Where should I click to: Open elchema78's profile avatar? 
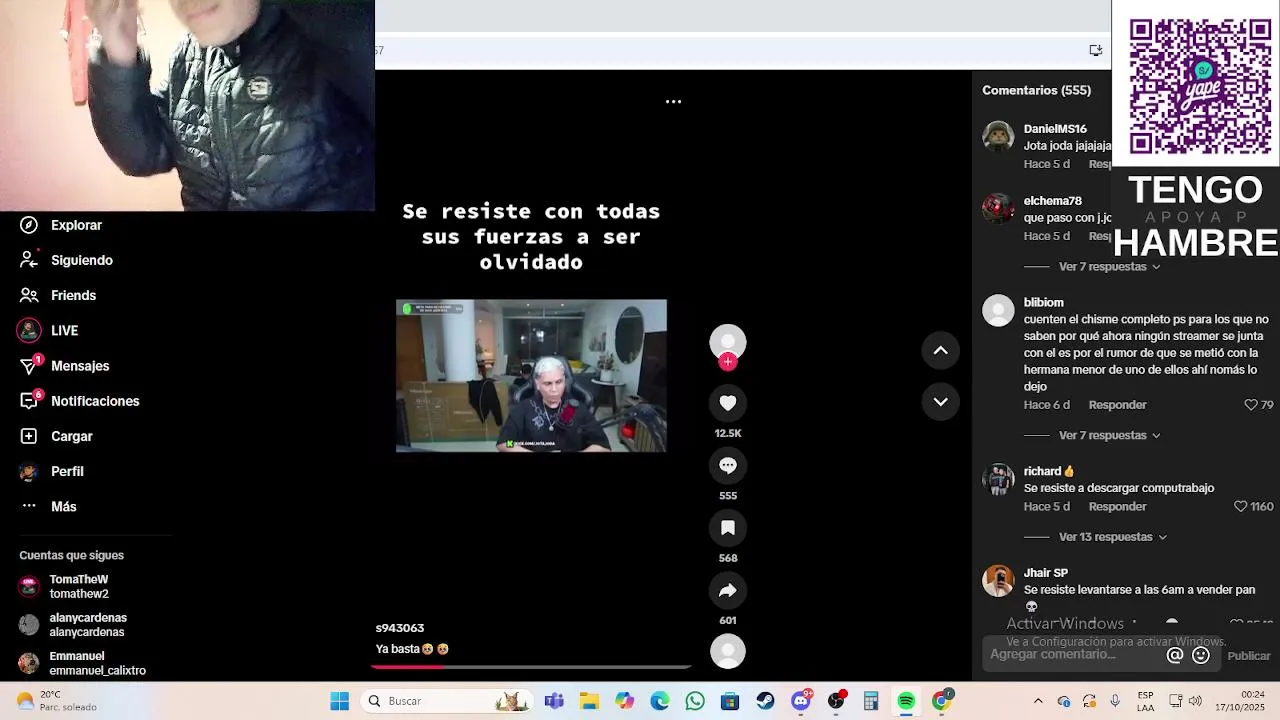pos(998,208)
